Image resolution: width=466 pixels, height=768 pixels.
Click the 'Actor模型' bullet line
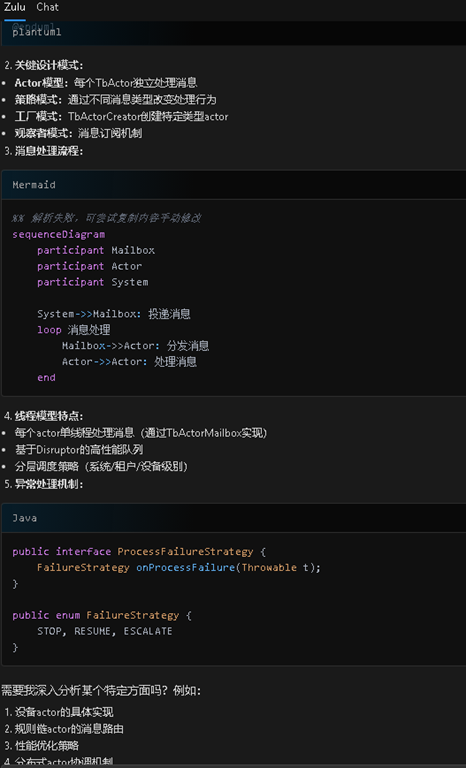106,83
